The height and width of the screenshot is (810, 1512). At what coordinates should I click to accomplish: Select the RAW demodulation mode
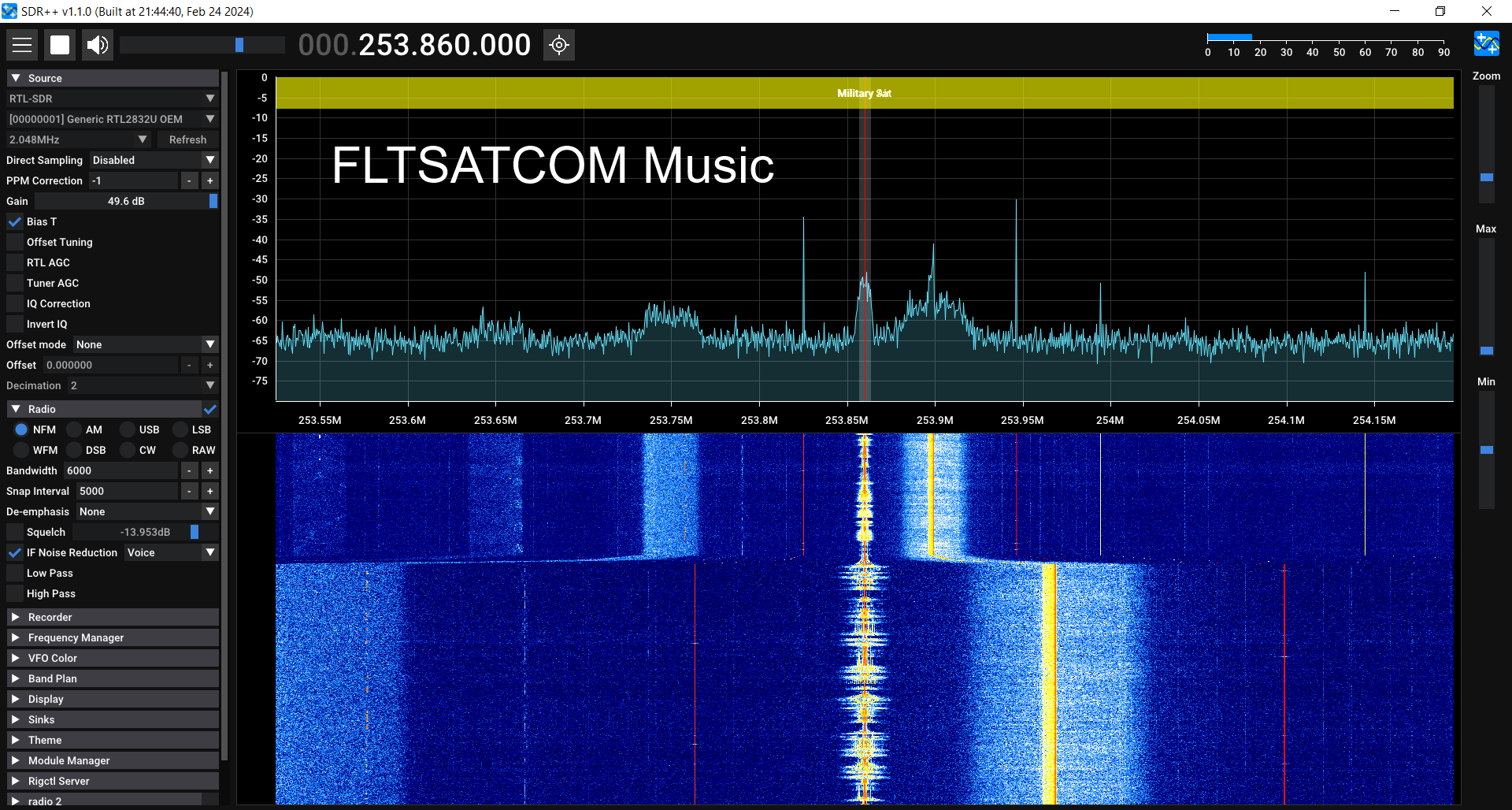[180, 450]
